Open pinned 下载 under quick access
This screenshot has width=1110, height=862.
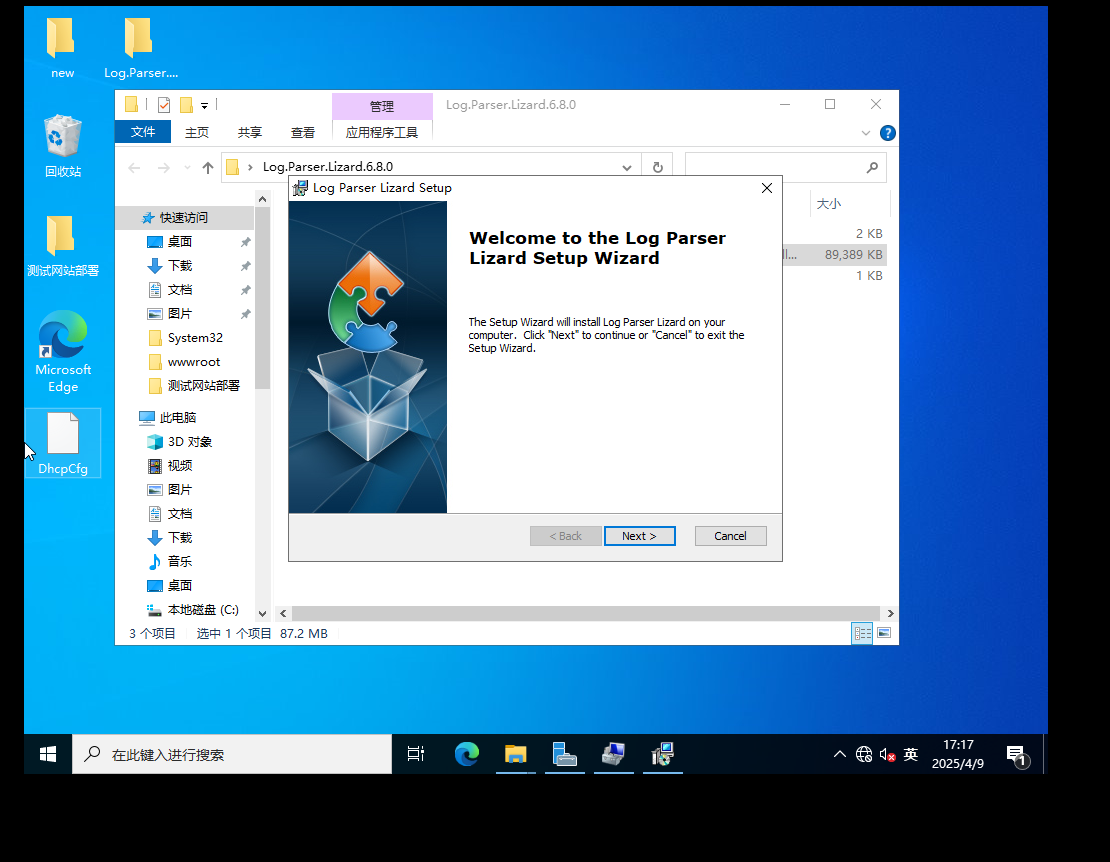[x=180, y=265]
